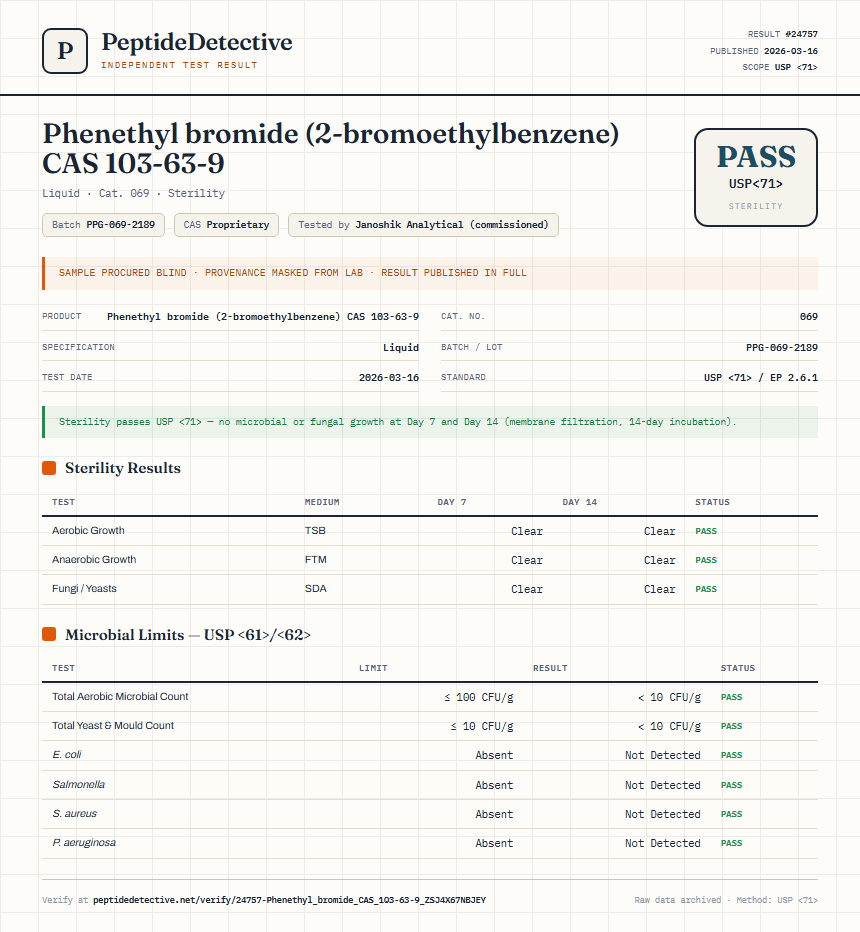This screenshot has height=932, width=860.
Task: Select the CAS Proprietary tag
Action: pos(226,225)
